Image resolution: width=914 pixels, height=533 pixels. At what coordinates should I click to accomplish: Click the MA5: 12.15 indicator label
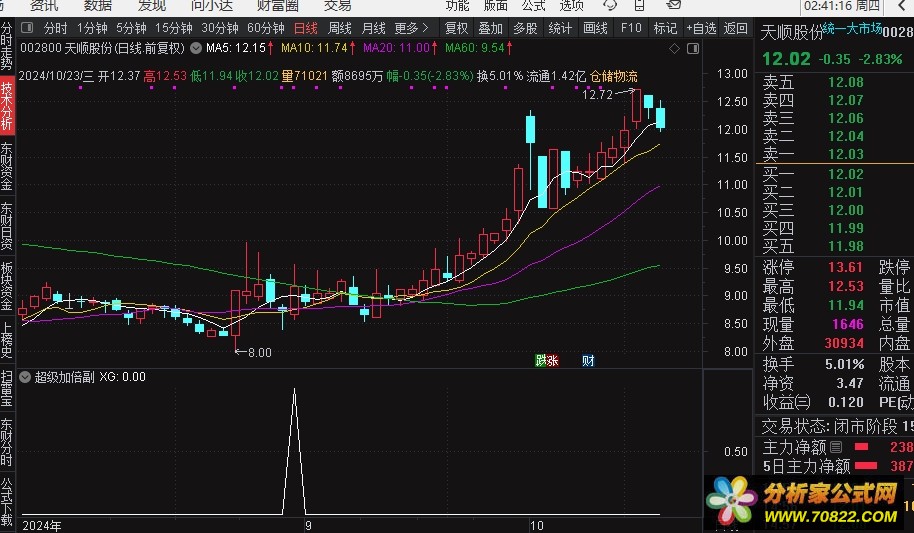click(x=240, y=48)
